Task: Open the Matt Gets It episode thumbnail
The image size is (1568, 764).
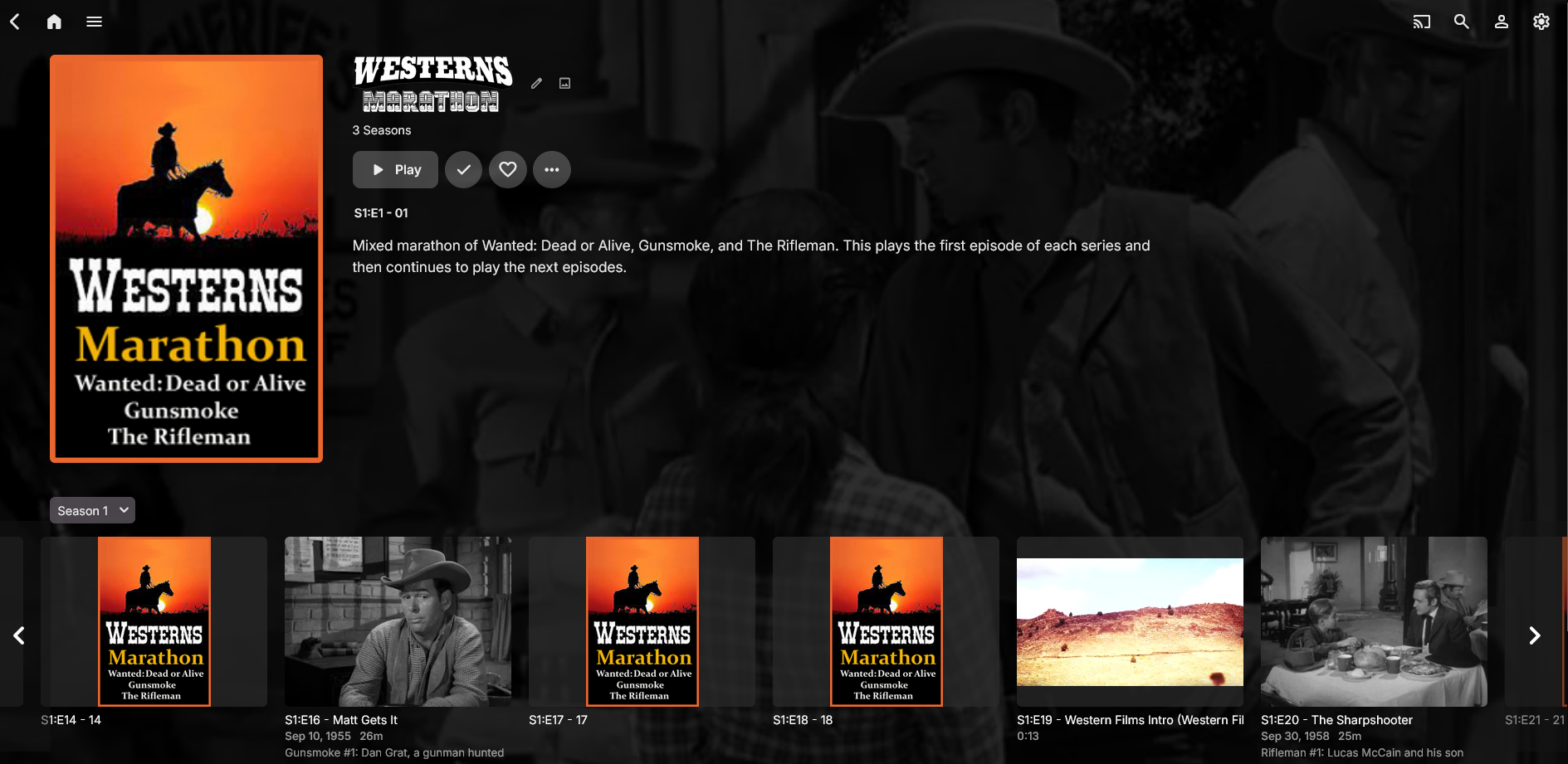Action: tap(398, 621)
